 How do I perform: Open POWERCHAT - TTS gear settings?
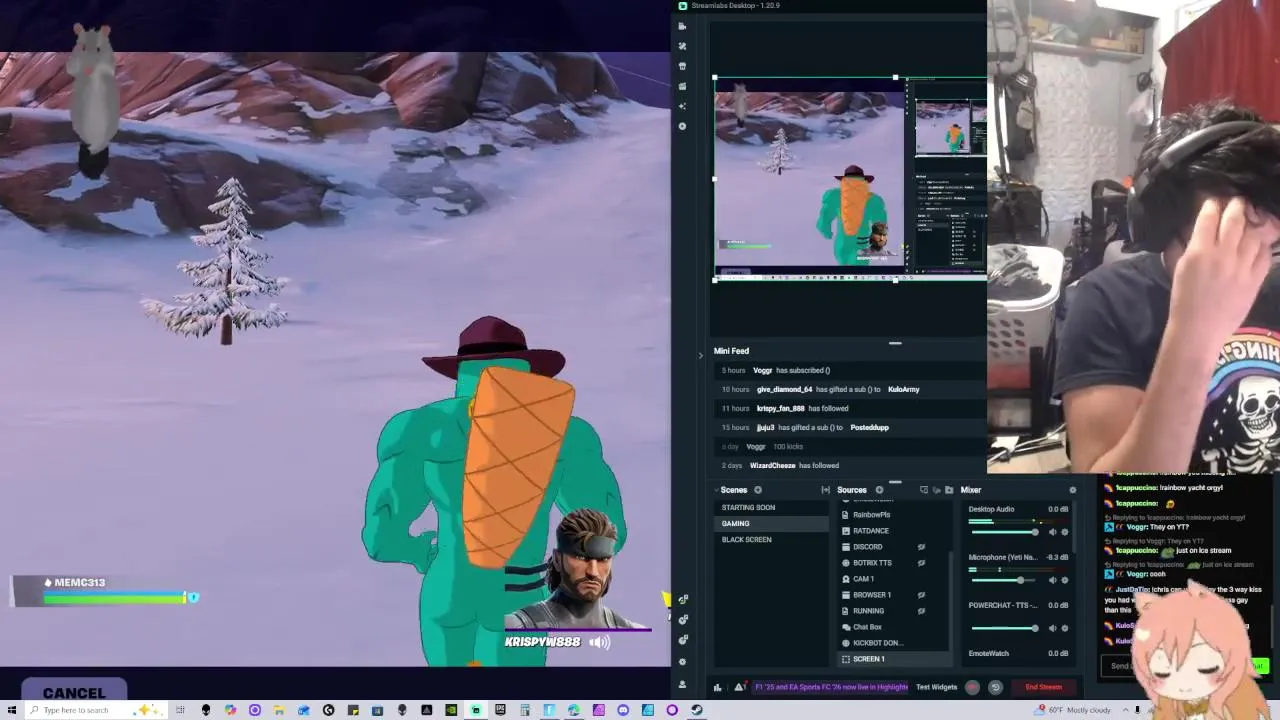(1064, 628)
